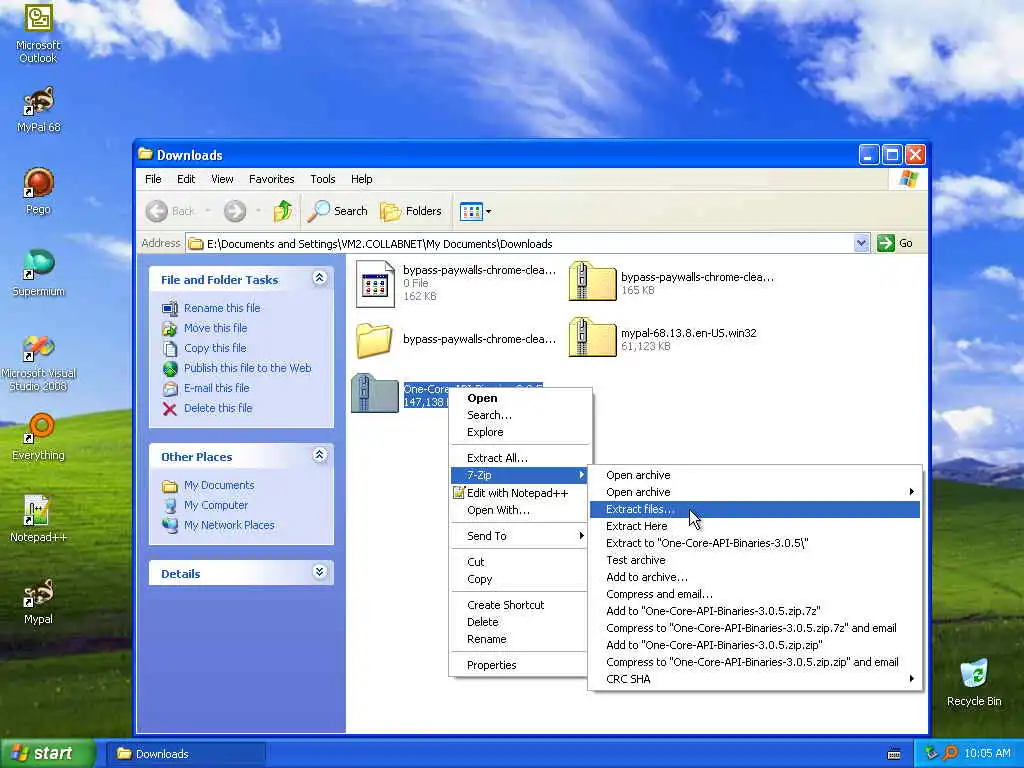Screen dimensions: 1024x768
Task: Open the Edit menu
Action: (x=186, y=179)
